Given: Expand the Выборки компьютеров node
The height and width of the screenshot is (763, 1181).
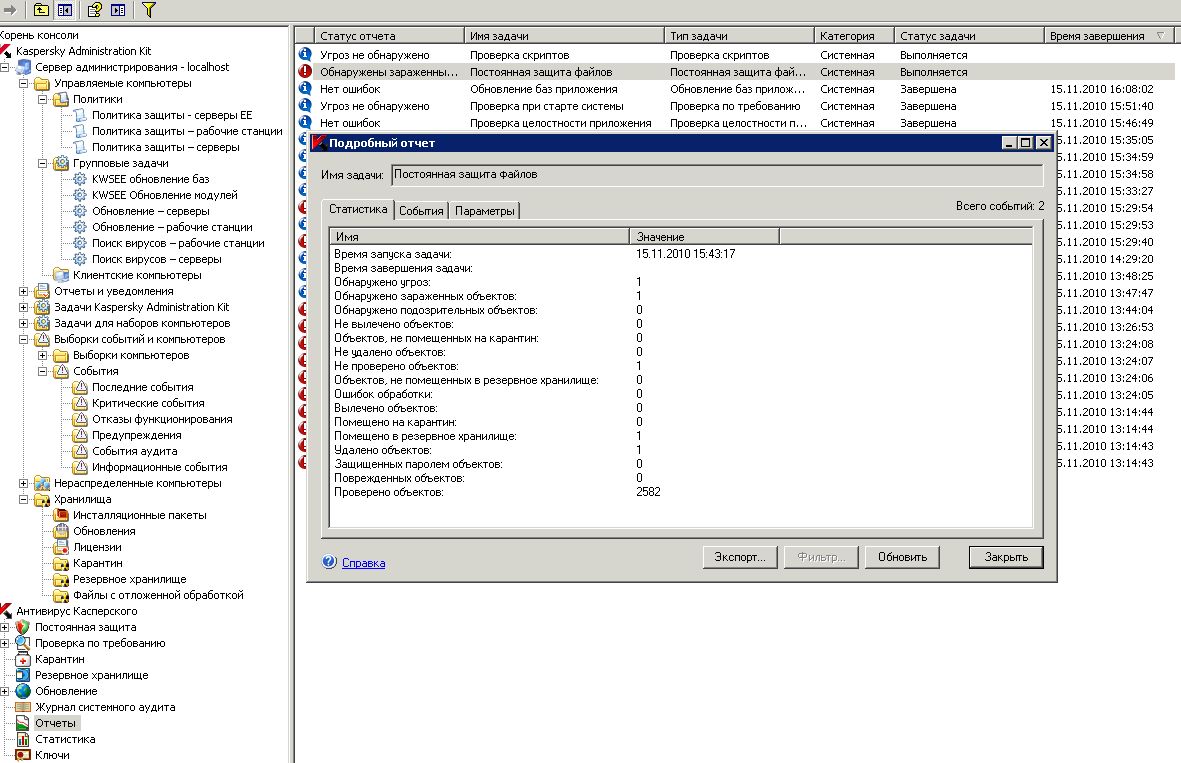Looking at the screenshot, I should pyautogui.click(x=42, y=356).
